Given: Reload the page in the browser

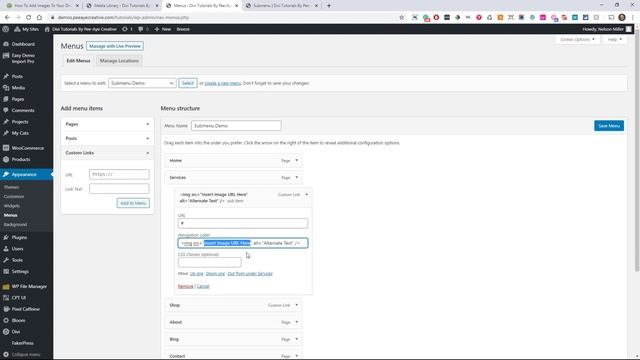Looking at the screenshot, I should point(29,18).
